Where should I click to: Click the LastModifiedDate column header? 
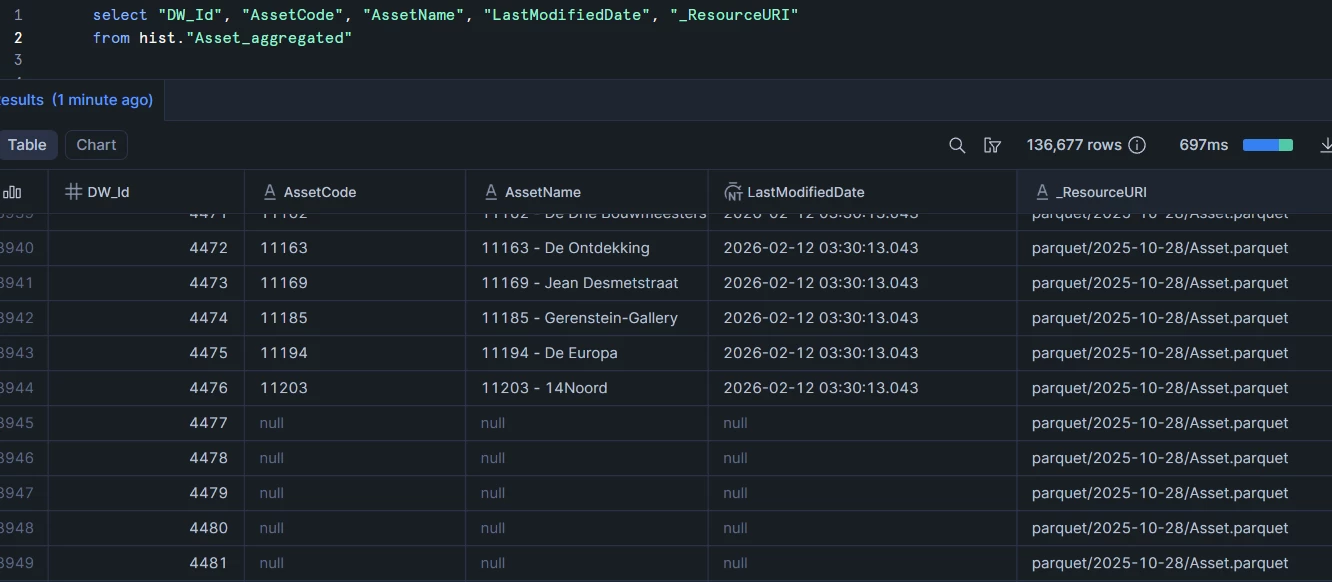tap(805, 192)
